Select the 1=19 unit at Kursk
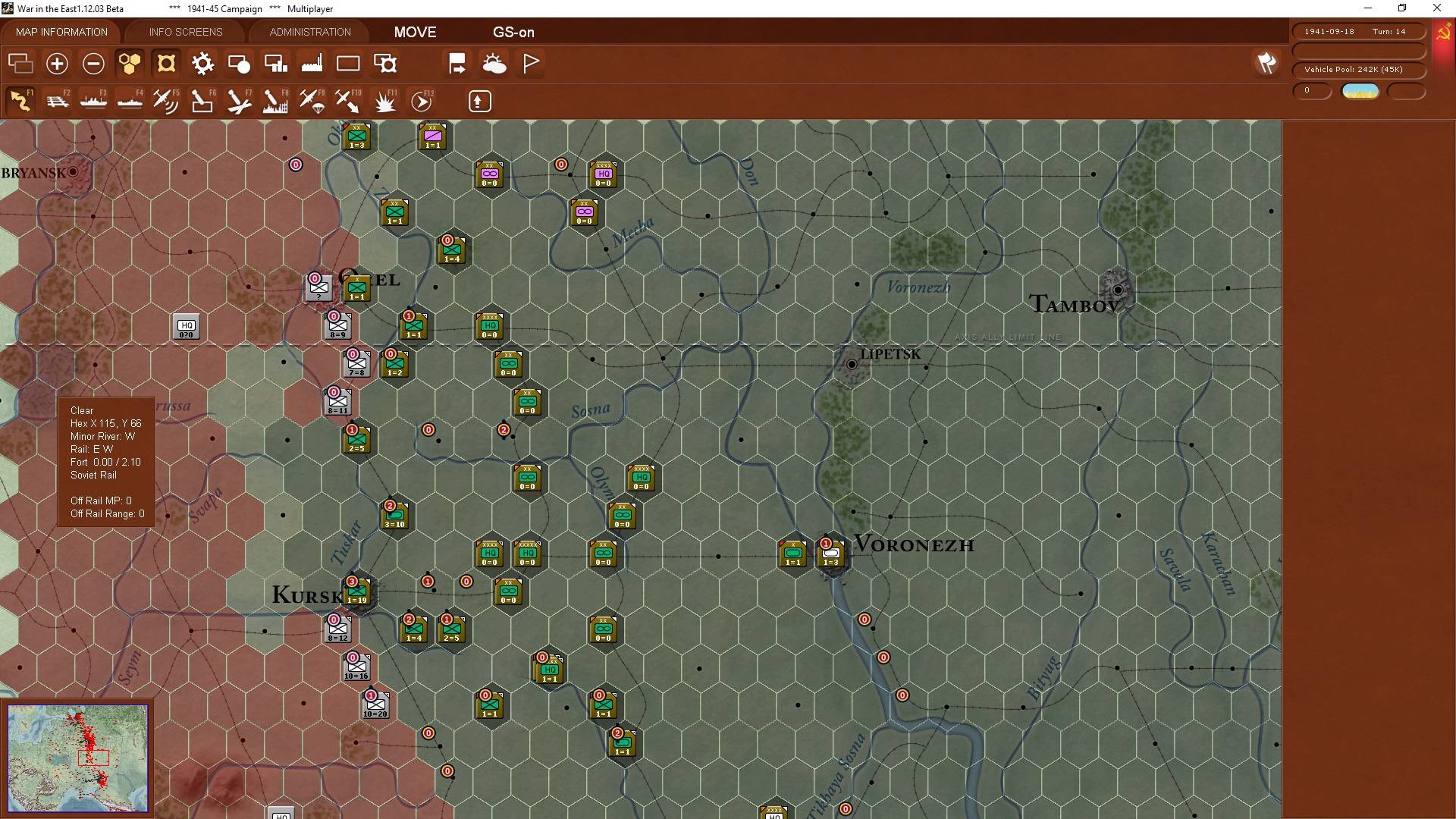The height and width of the screenshot is (819, 1456). (356, 591)
